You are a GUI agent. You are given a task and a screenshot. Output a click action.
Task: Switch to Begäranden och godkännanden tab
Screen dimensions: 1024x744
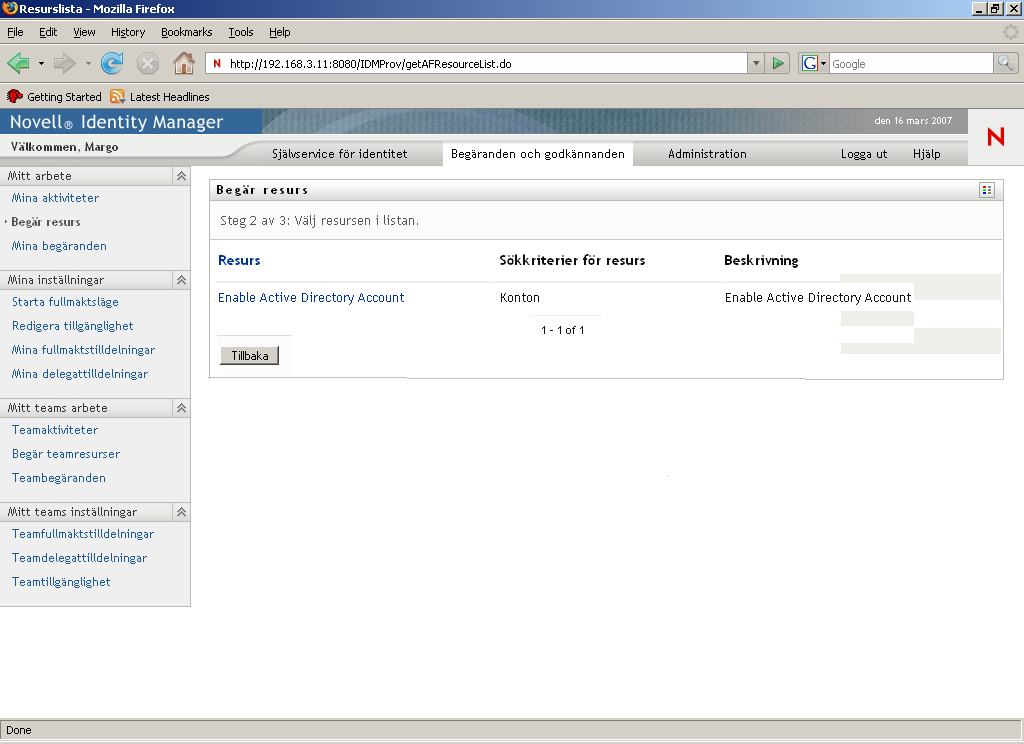(537, 154)
